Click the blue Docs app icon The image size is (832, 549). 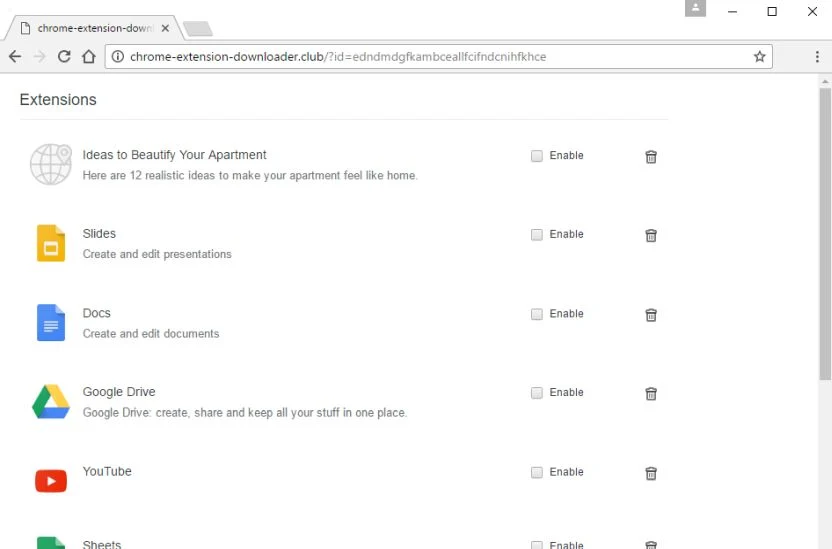coord(51,323)
